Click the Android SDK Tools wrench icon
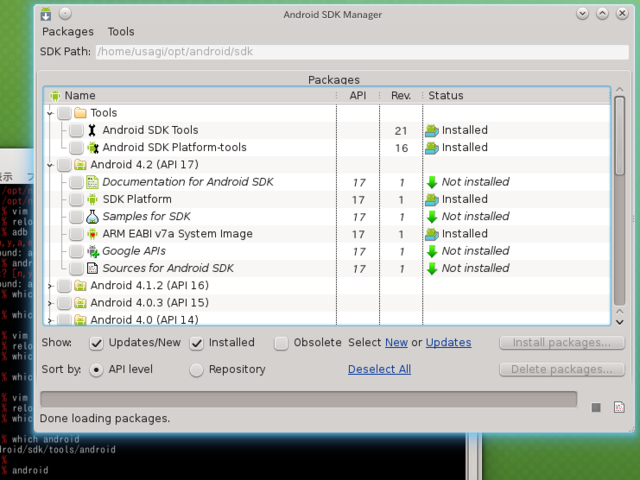This screenshot has height=480, width=640. point(92,130)
